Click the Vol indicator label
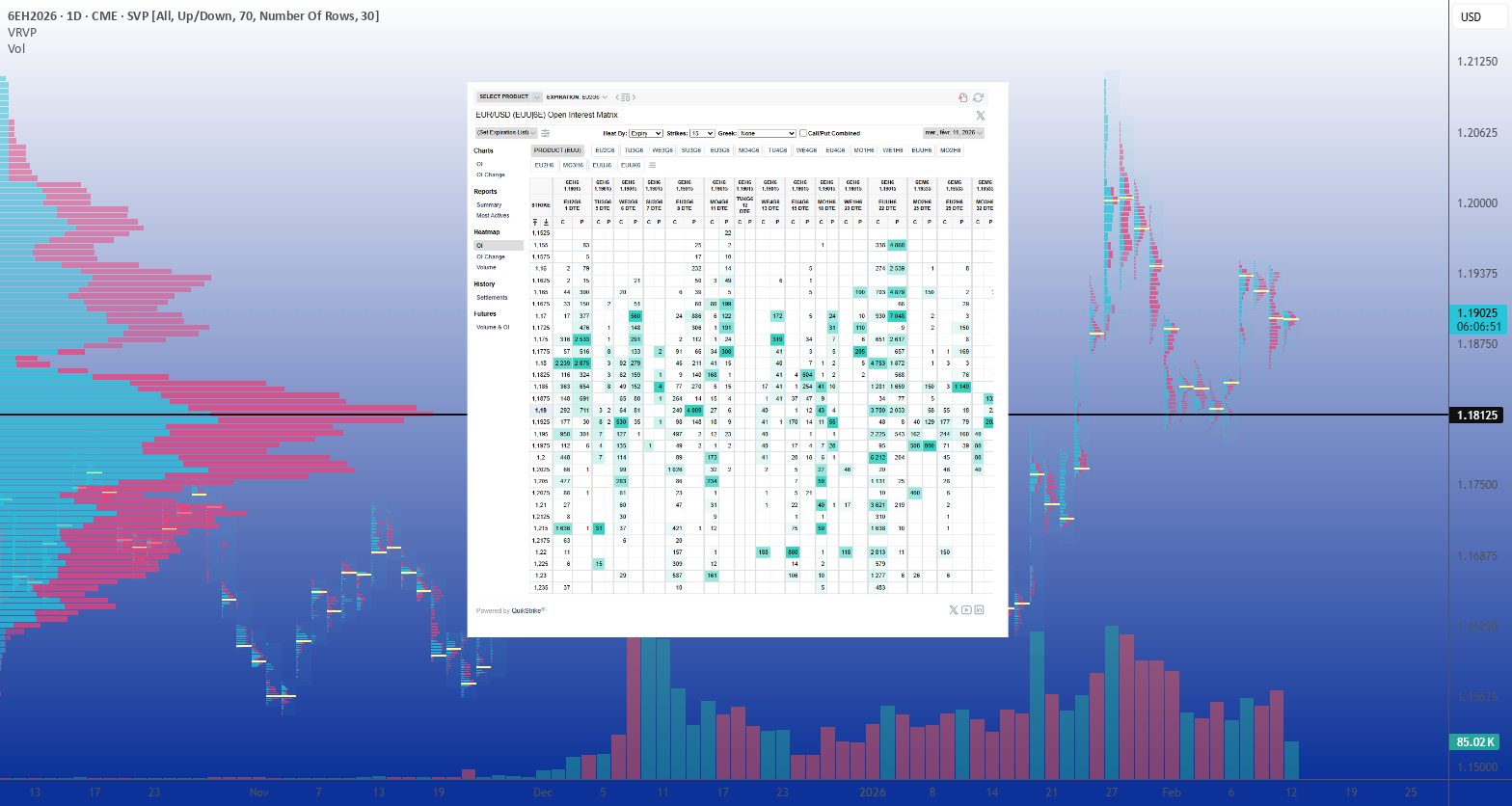 pyautogui.click(x=16, y=48)
